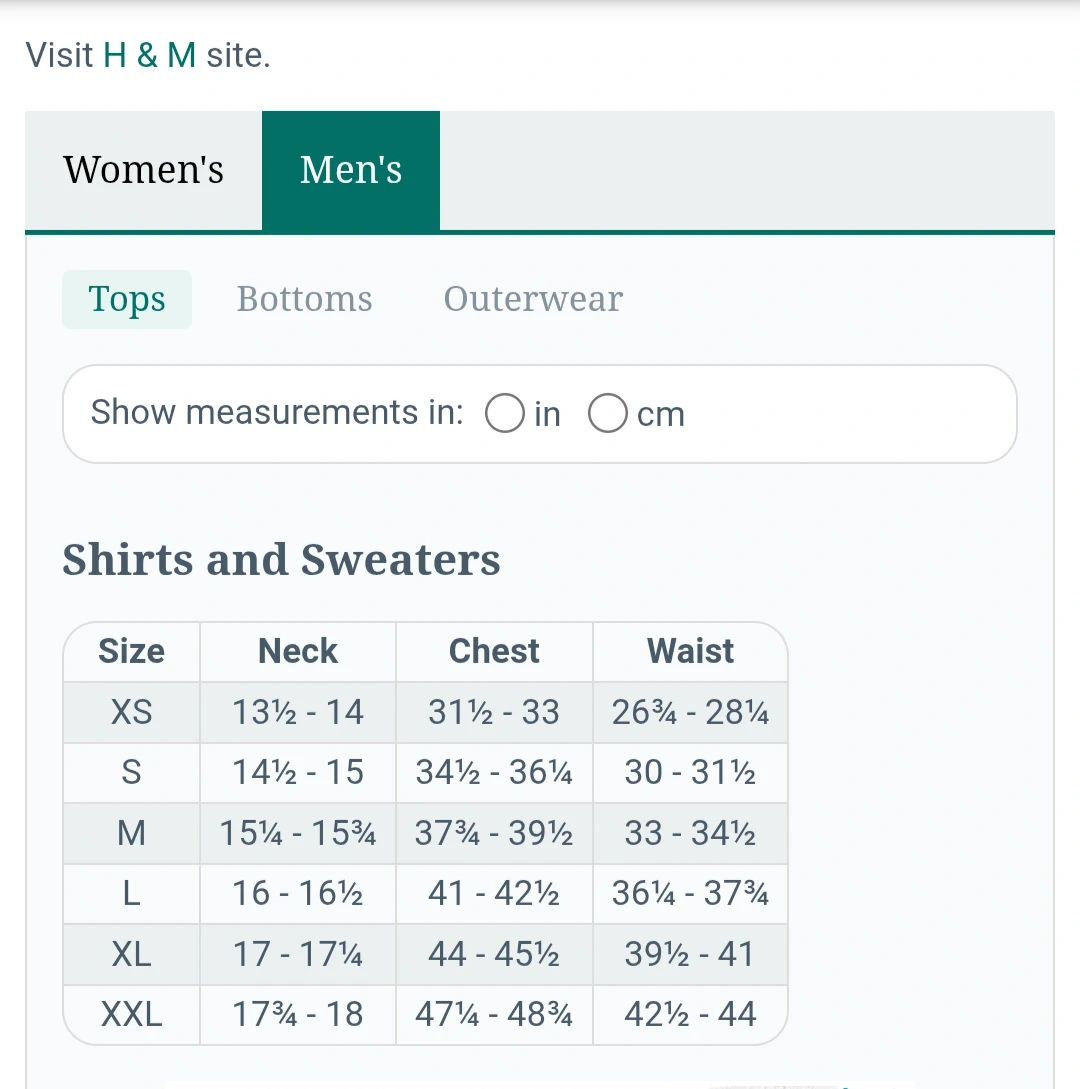
Task: Click the Shirts and Sweaters heading
Action: coord(281,560)
